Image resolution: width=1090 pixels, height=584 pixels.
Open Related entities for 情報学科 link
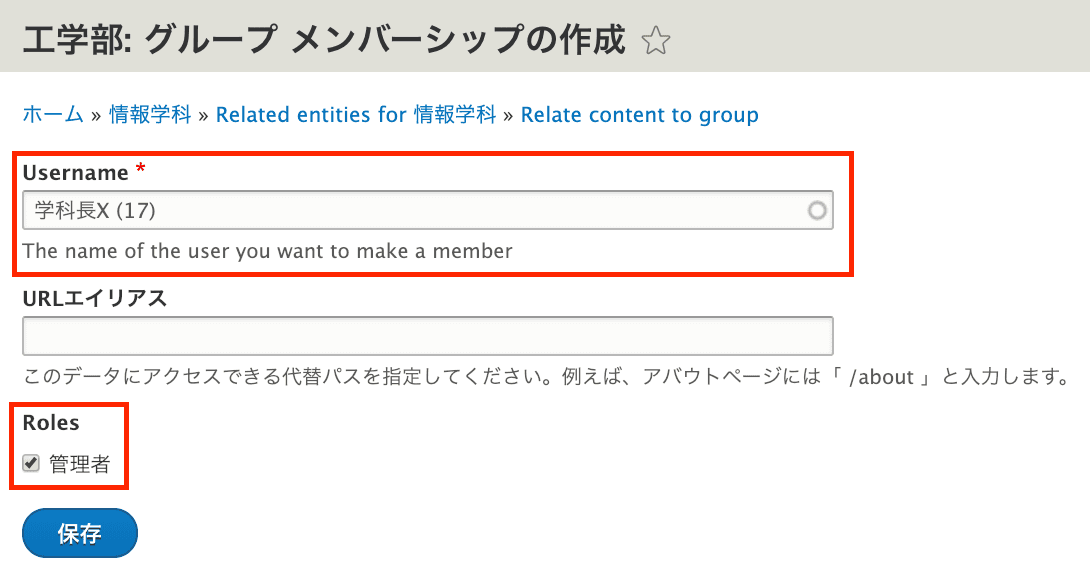[356, 114]
